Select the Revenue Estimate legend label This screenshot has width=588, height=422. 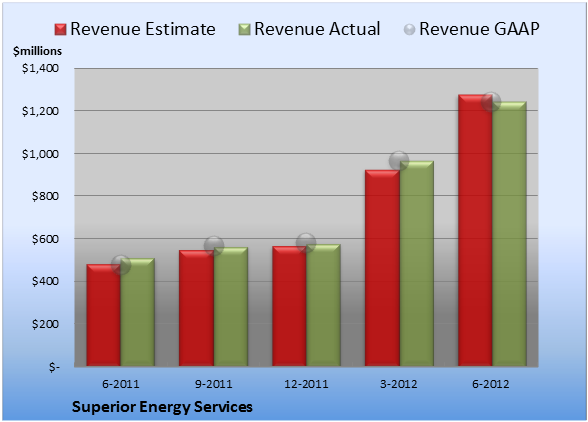tap(143, 29)
